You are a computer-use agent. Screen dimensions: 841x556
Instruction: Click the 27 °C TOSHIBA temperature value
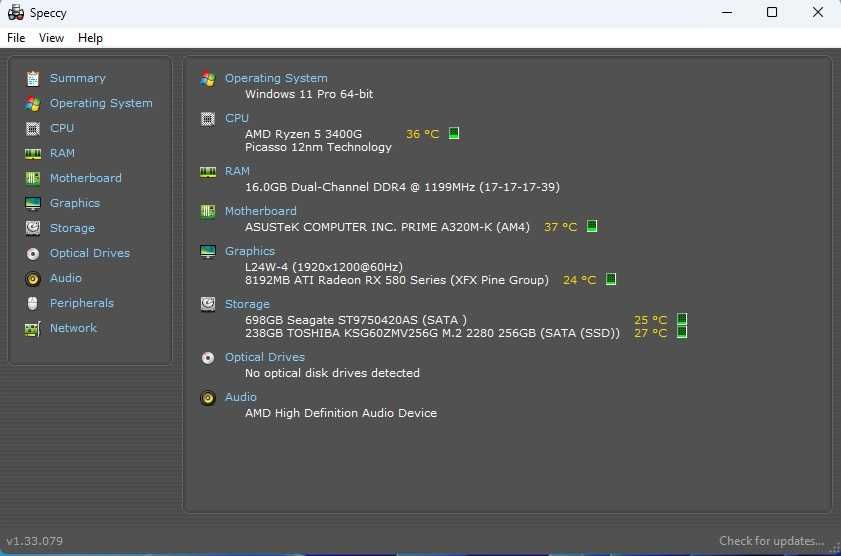click(651, 333)
